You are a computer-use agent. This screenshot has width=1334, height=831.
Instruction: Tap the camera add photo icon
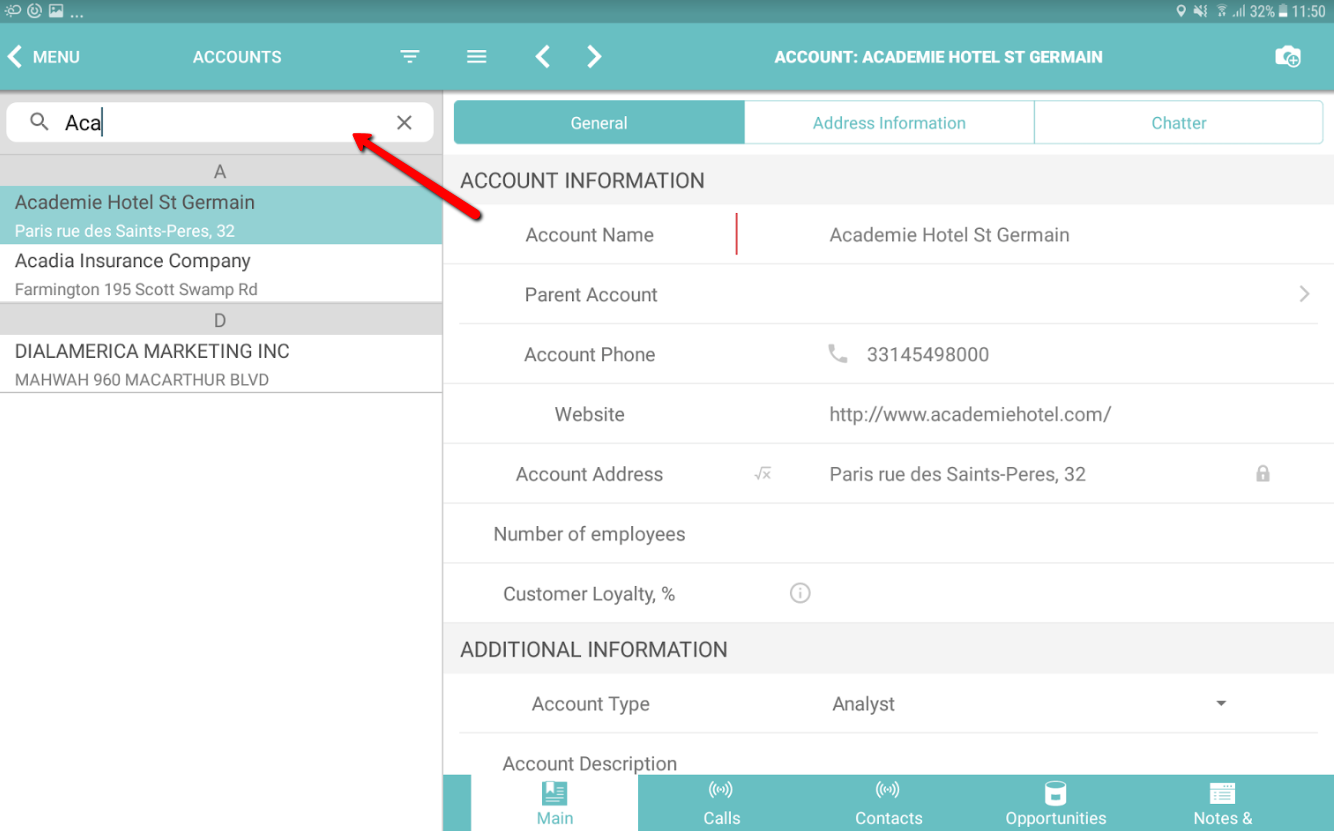(x=1288, y=57)
